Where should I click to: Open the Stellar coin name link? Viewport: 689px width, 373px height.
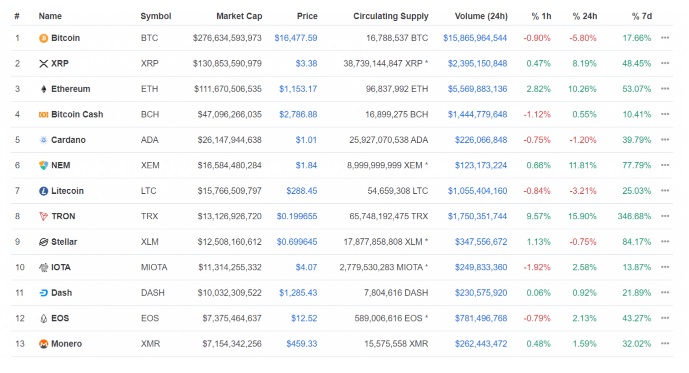[x=64, y=242]
